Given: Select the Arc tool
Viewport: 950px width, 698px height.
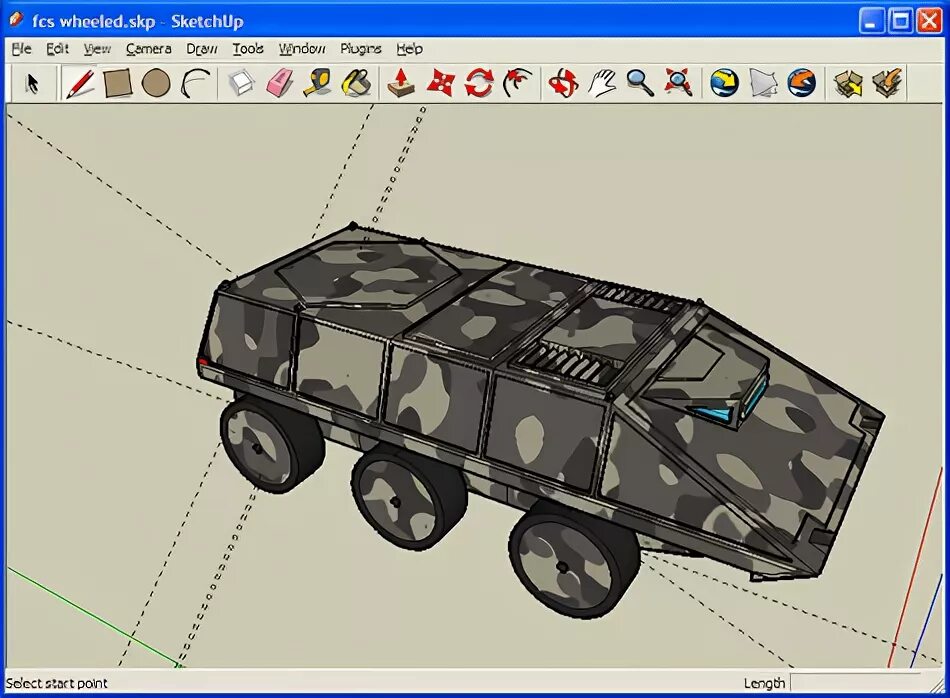Looking at the screenshot, I should [196, 83].
